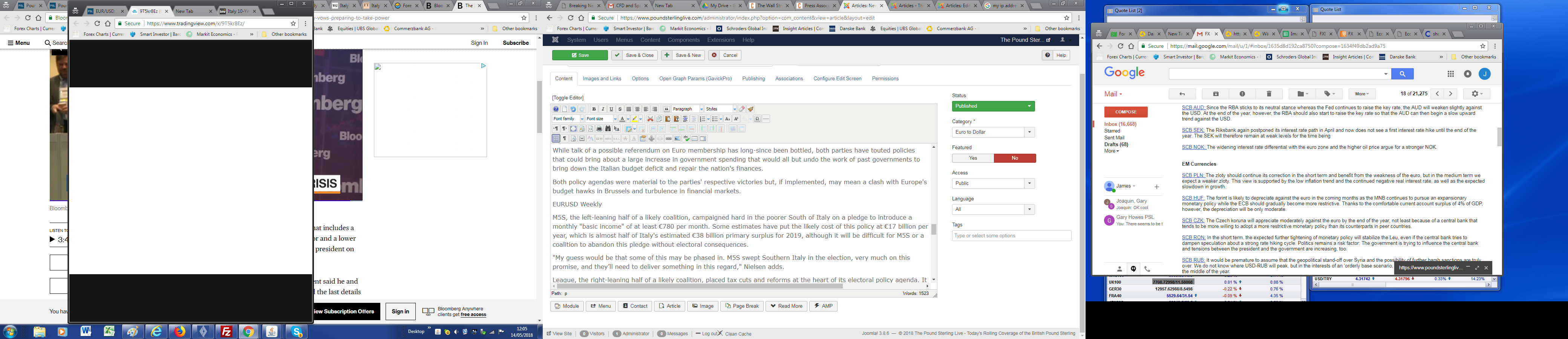Open the Extensions menu in Joomla
The image size is (1568, 339).
coord(721,40)
